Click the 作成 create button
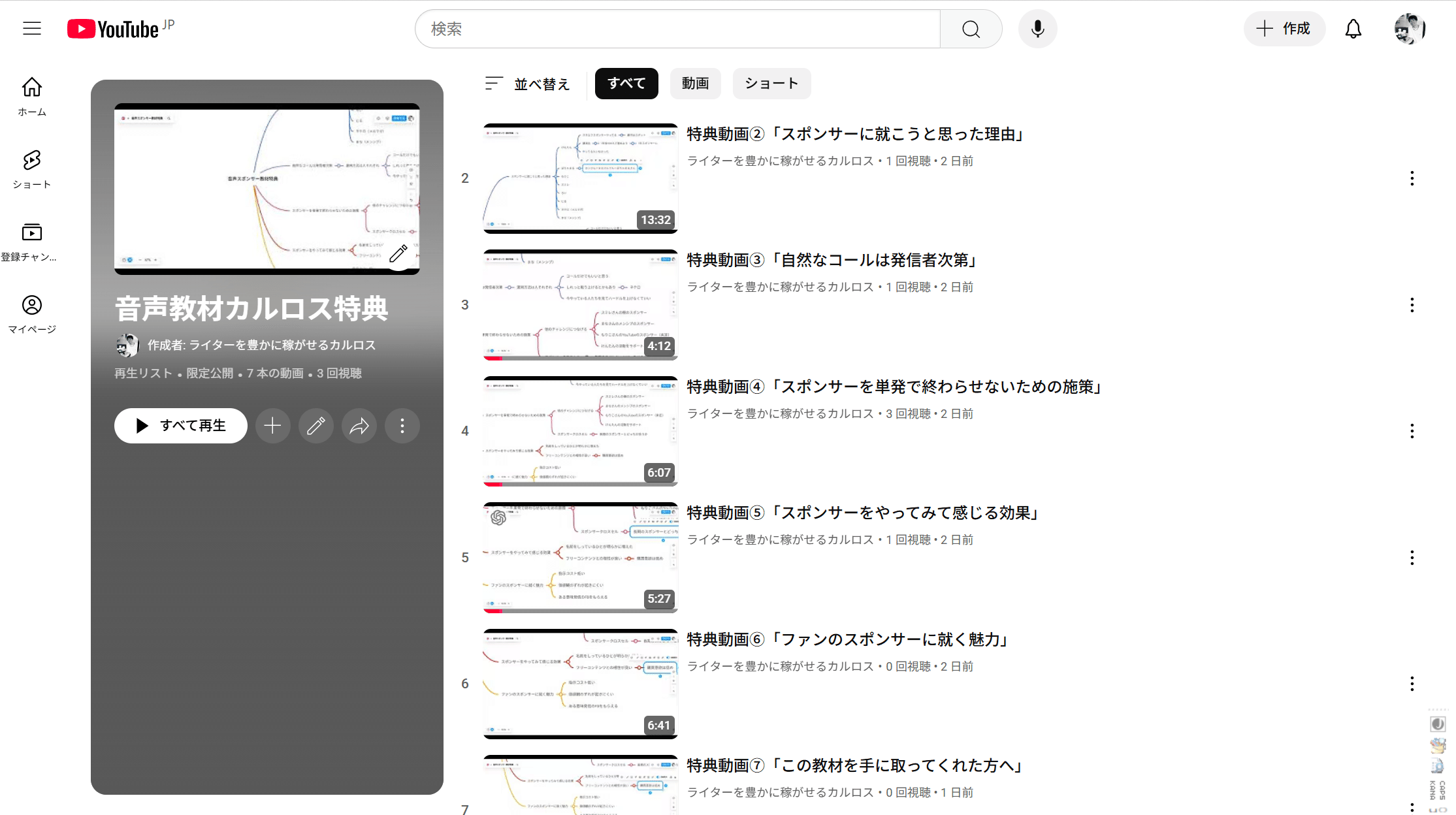 click(x=1284, y=29)
